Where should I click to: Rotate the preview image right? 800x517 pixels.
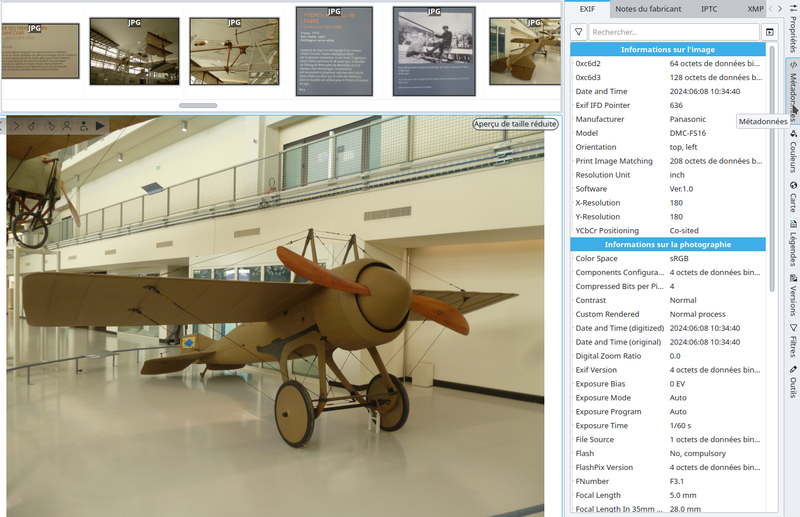(50, 125)
